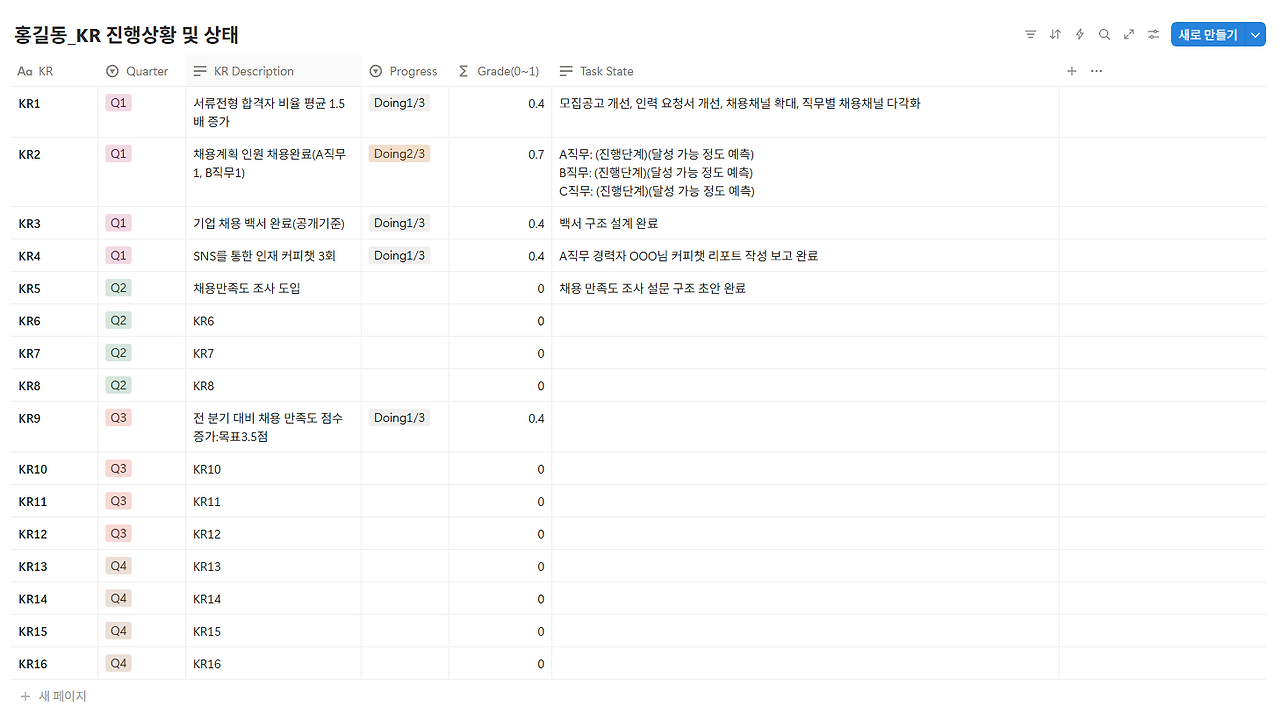Click the red Q3 tag on KR9
Screen dimensions: 1280x706
click(x=118, y=417)
